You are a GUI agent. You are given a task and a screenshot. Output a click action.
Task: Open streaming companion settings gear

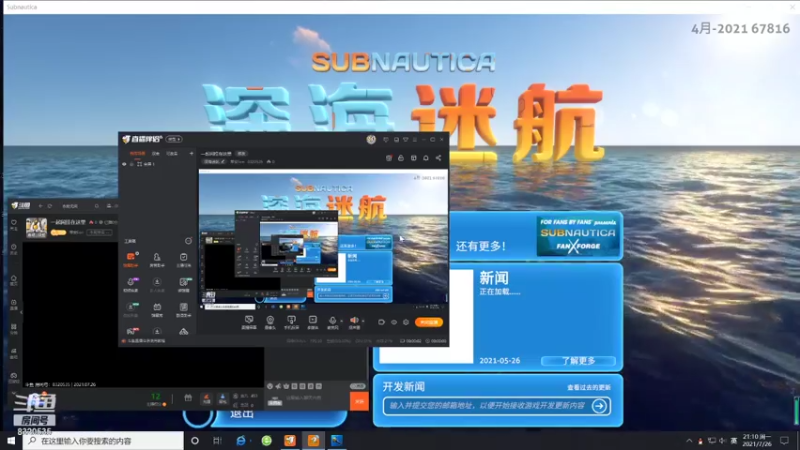click(406, 322)
